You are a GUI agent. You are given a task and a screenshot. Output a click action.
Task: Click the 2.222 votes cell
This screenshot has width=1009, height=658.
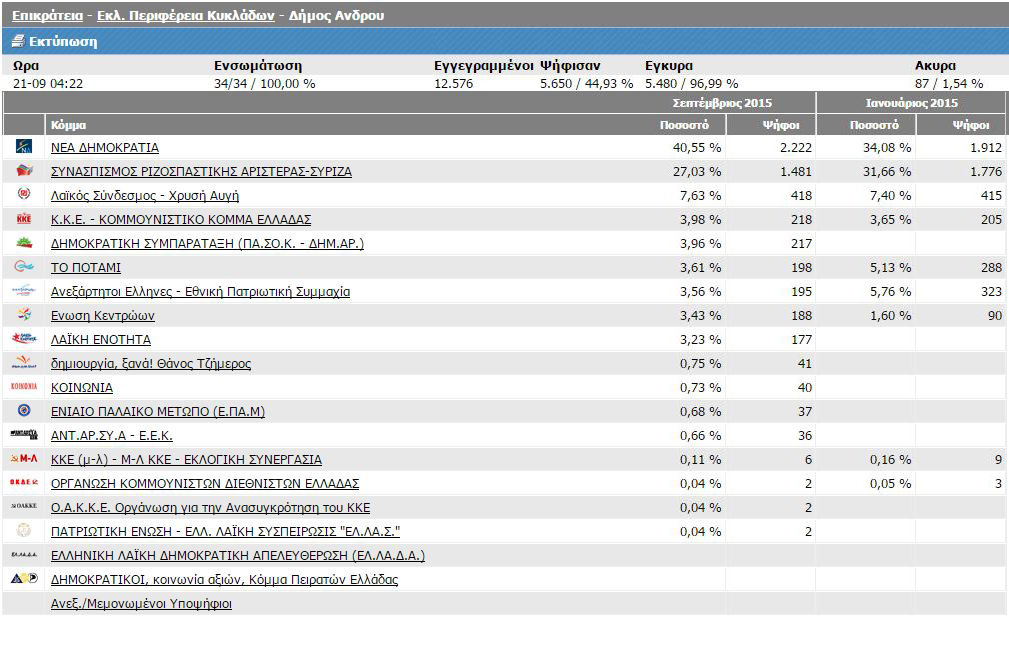[796, 147]
